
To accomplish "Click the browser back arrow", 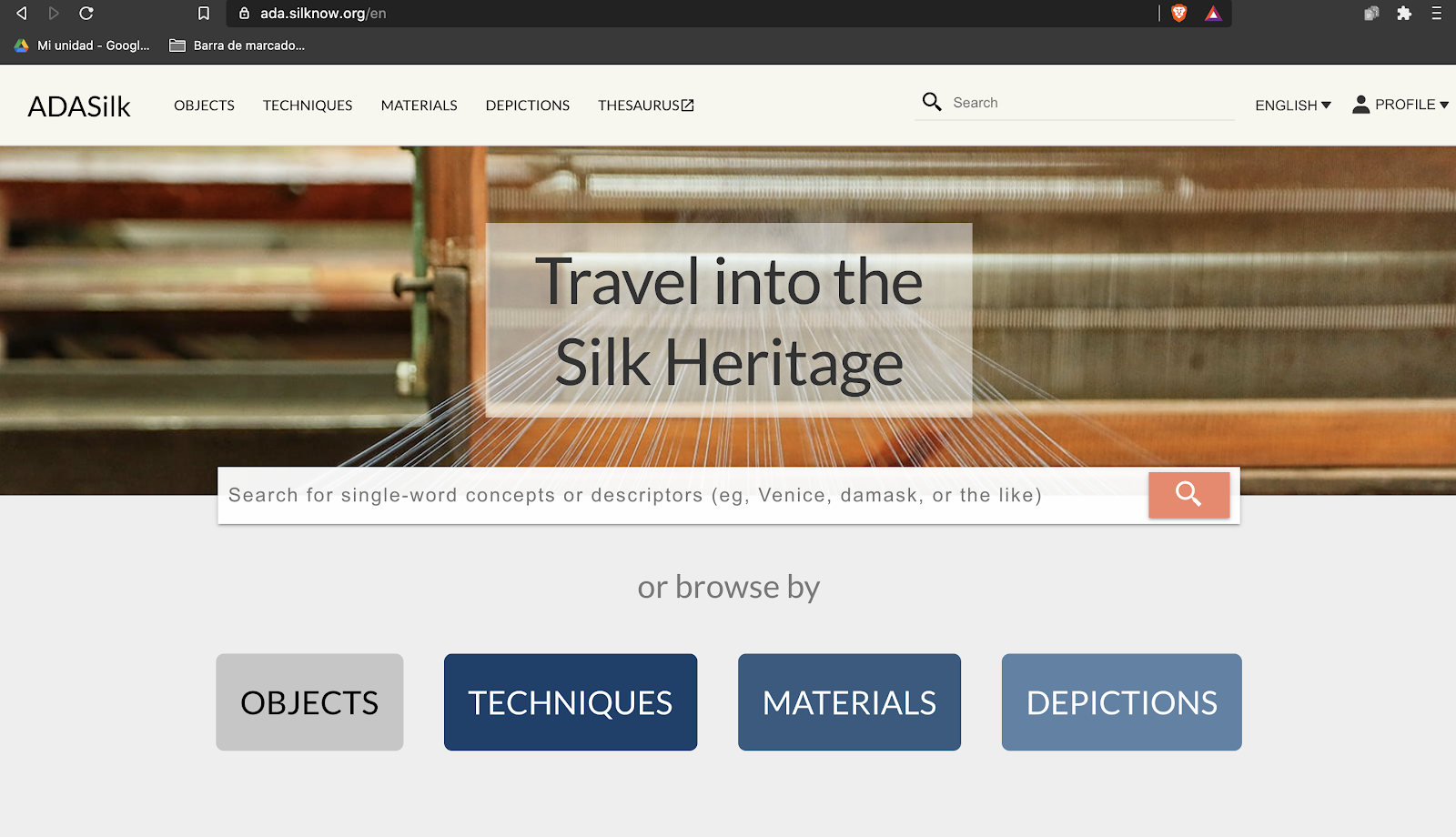I will click(22, 13).
